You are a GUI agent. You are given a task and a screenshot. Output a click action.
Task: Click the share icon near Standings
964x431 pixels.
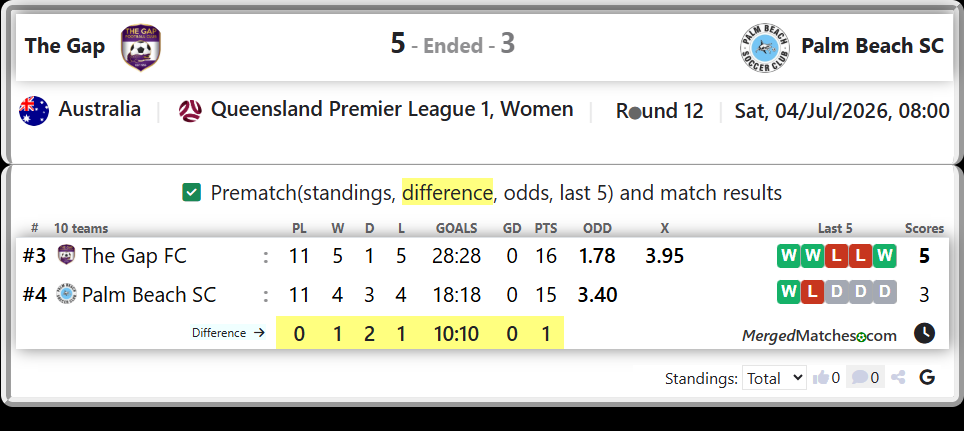[898, 378]
